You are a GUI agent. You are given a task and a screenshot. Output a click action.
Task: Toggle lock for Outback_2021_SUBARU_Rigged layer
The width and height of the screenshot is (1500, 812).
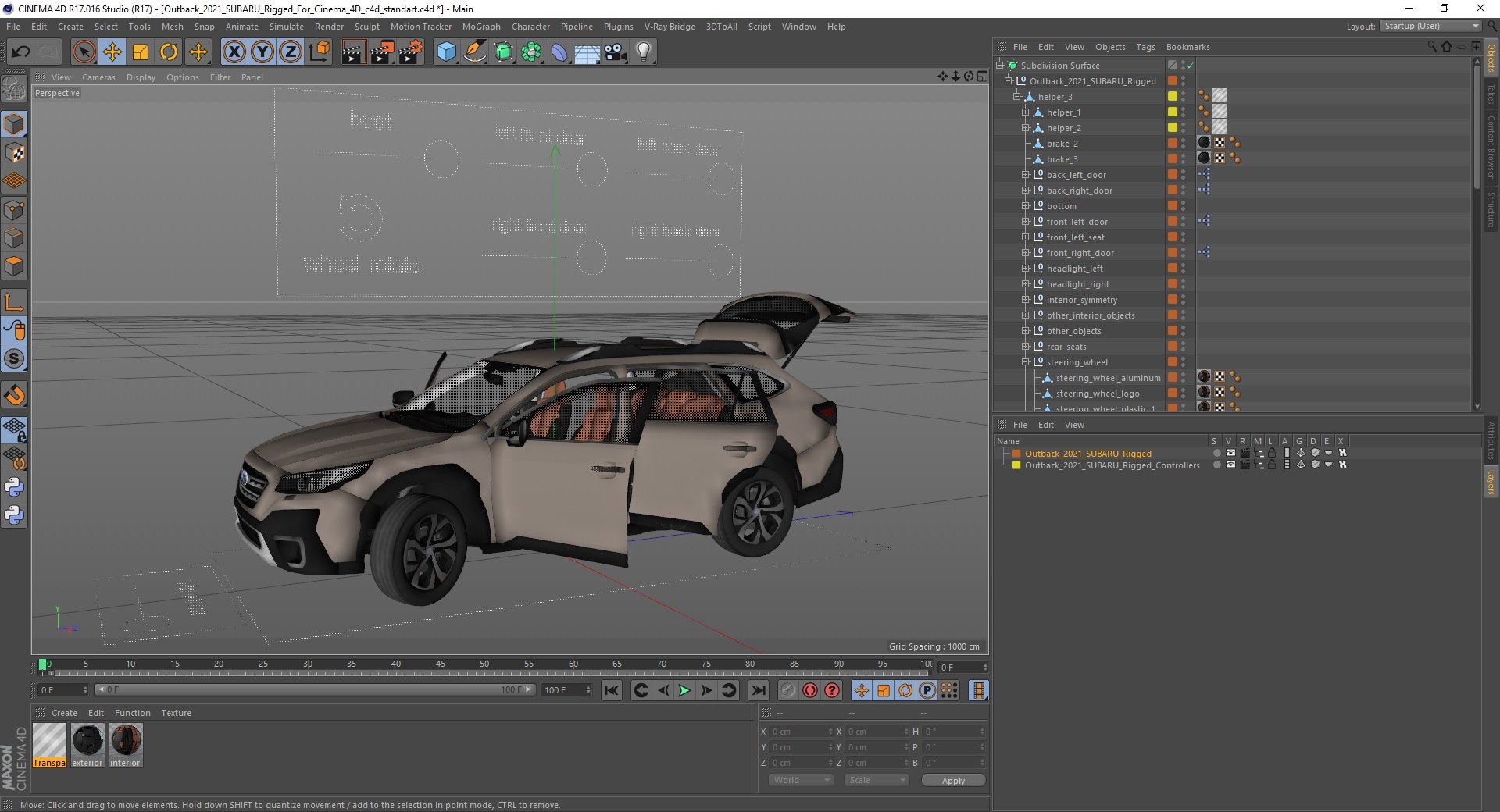1272,453
